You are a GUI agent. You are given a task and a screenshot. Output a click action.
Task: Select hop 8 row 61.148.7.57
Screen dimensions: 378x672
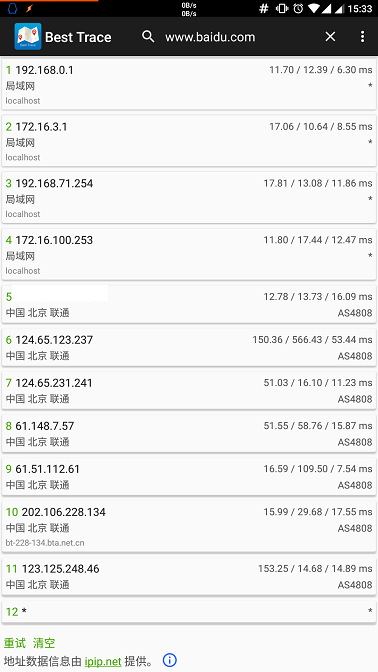189,433
